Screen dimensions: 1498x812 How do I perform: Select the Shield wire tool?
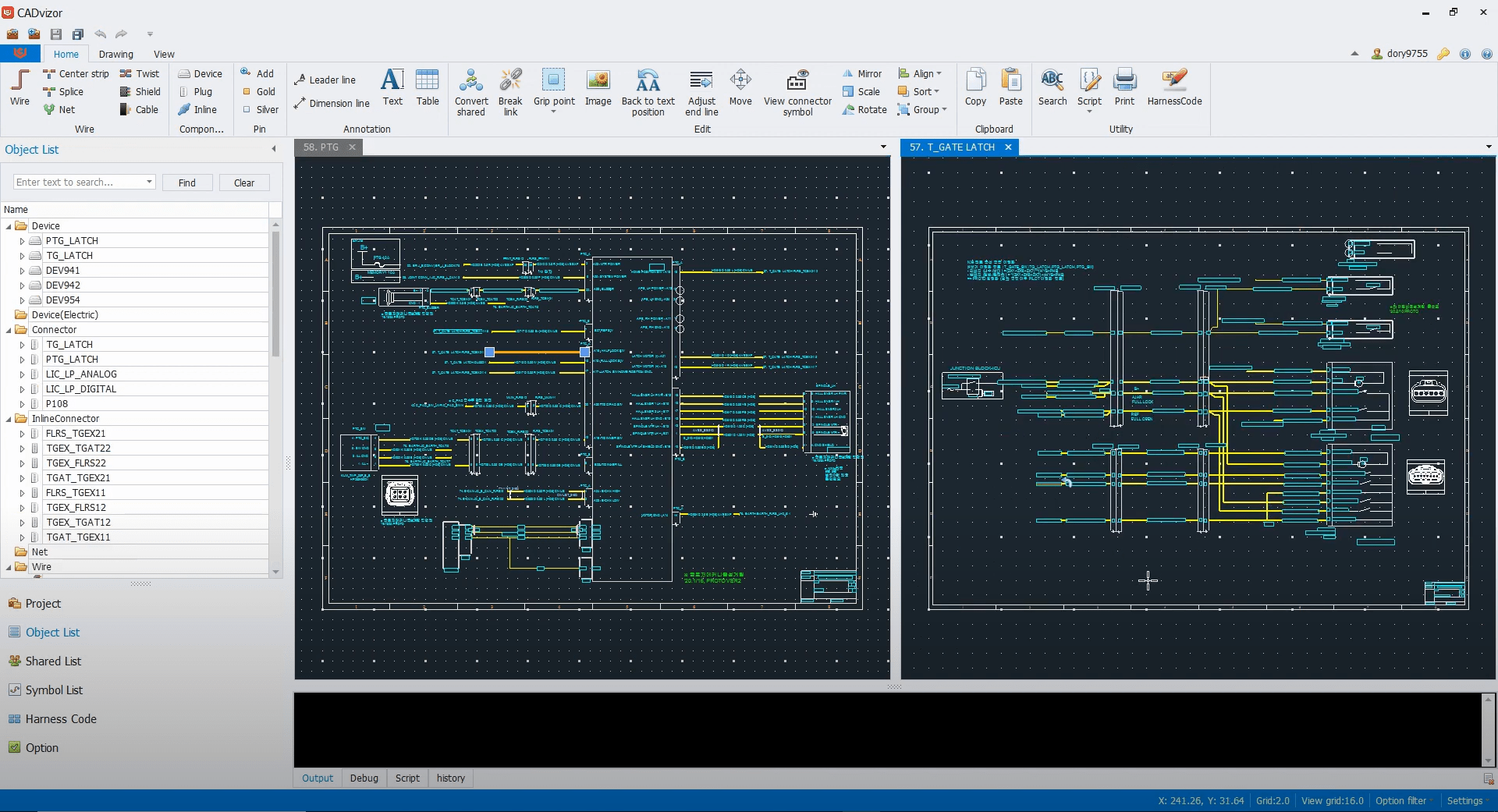[140, 91]
